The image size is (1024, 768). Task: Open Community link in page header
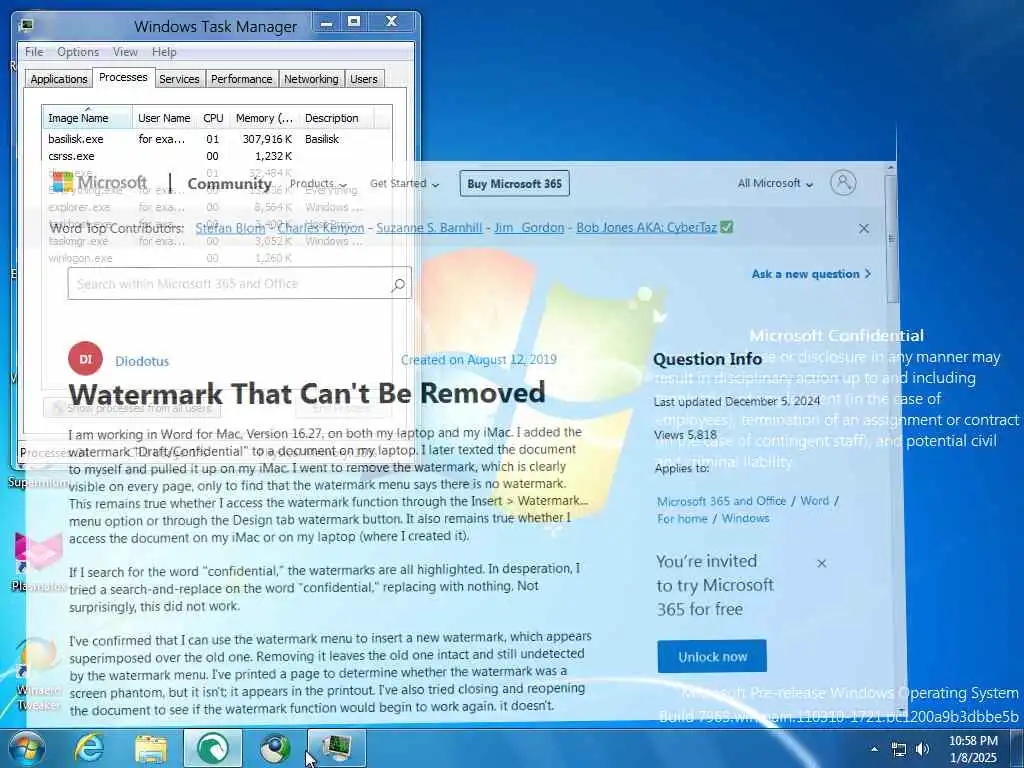[x=229, y=184]
